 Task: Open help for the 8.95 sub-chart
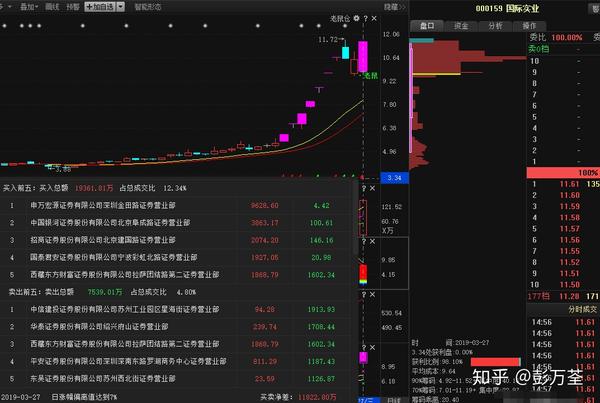pos(364,348)
